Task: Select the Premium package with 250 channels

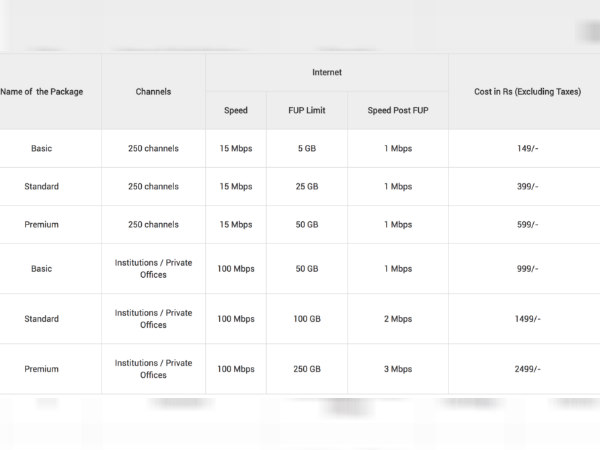Action: (42, 224)
